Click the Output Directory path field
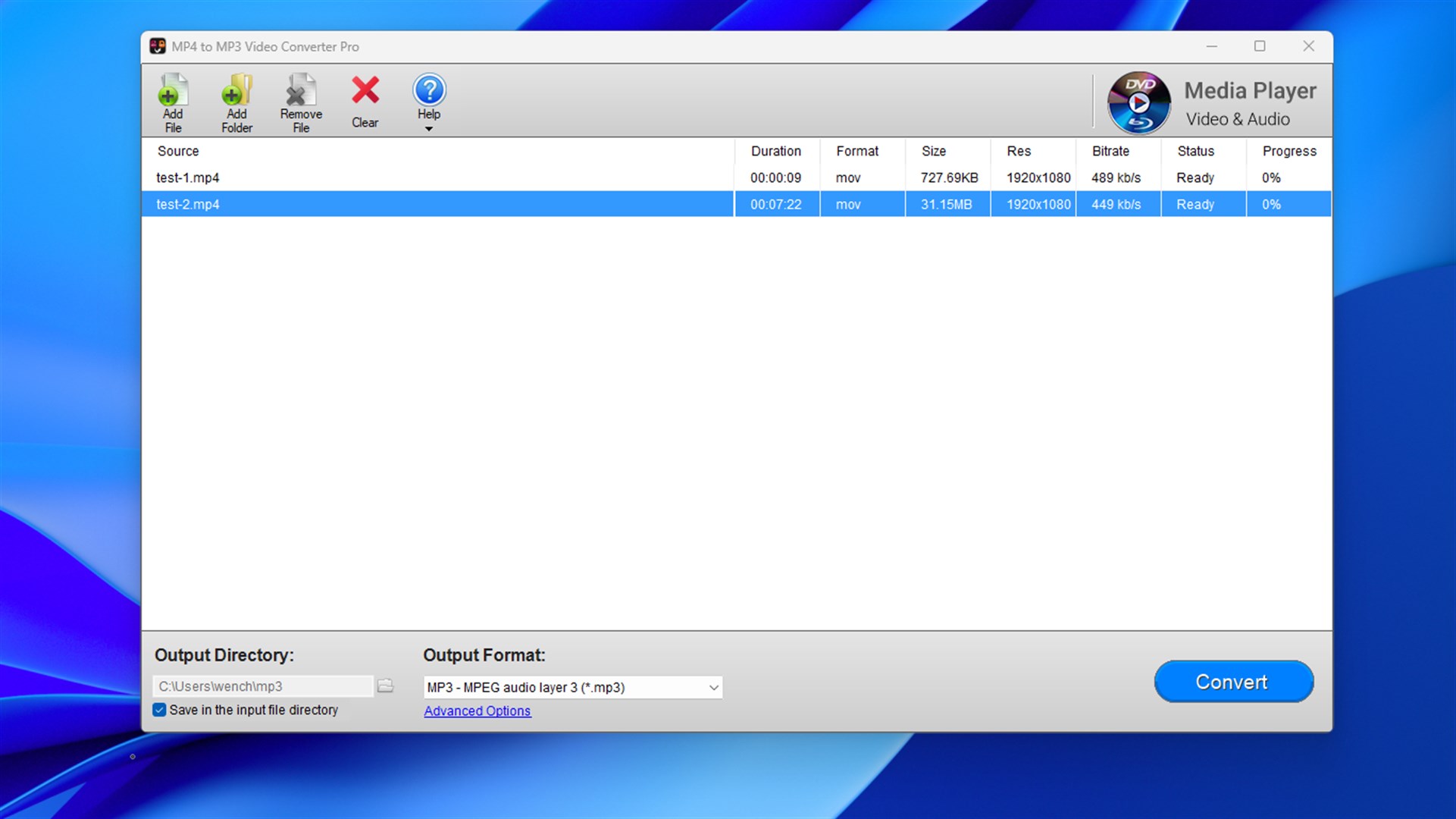The image size is (1456, 819). coord(263,686)
